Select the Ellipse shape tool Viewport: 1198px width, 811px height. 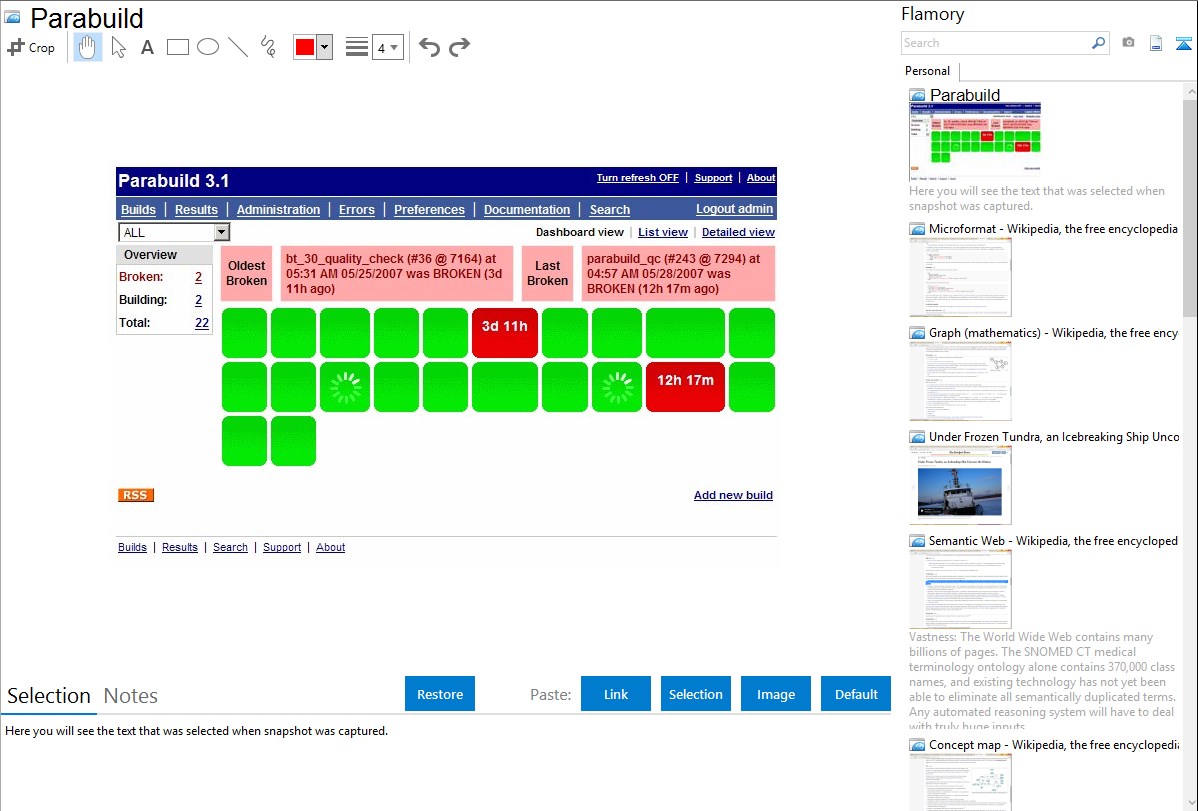[x=208, y=47]
